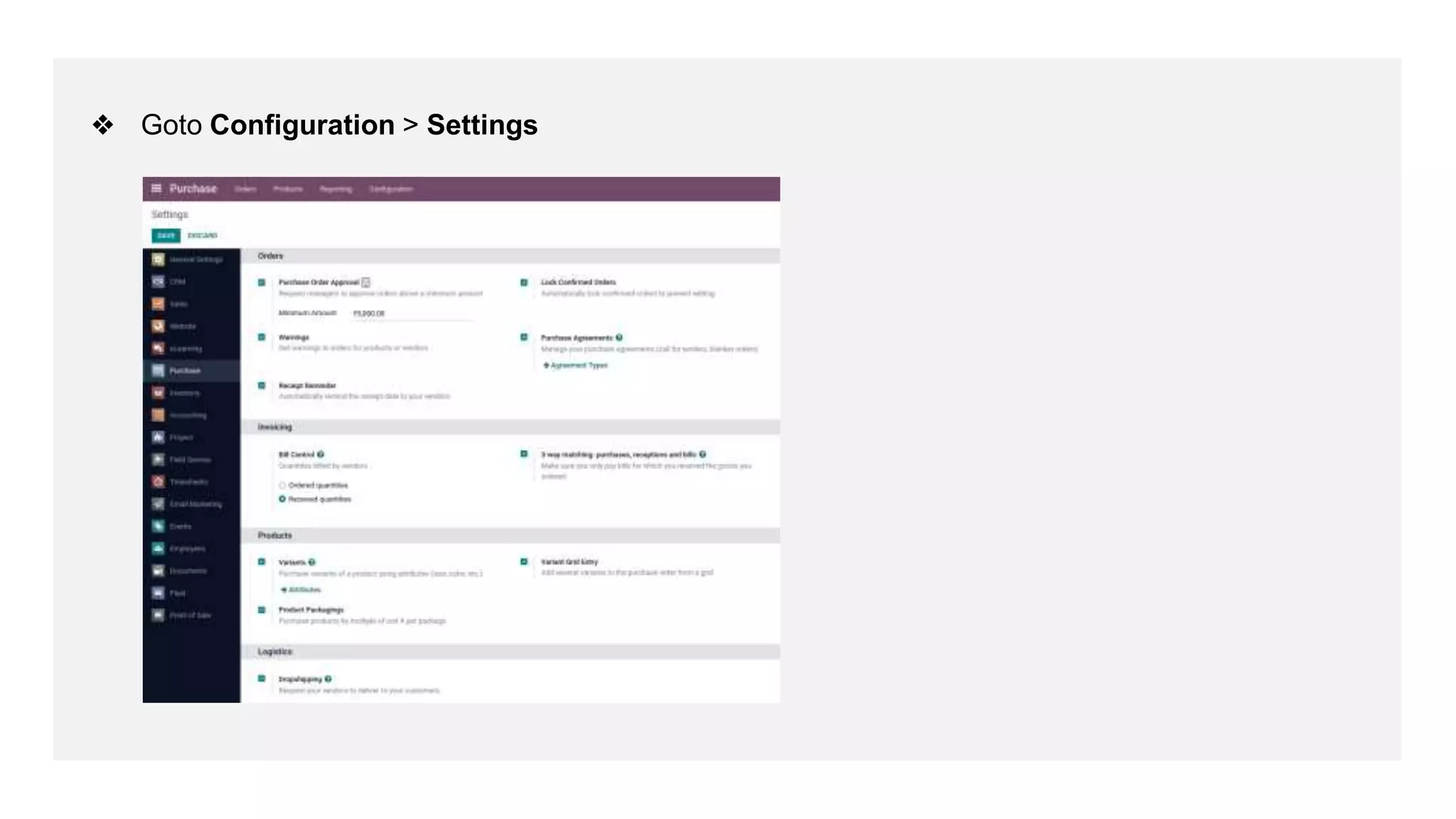Click the Save button

coord(166,235)
